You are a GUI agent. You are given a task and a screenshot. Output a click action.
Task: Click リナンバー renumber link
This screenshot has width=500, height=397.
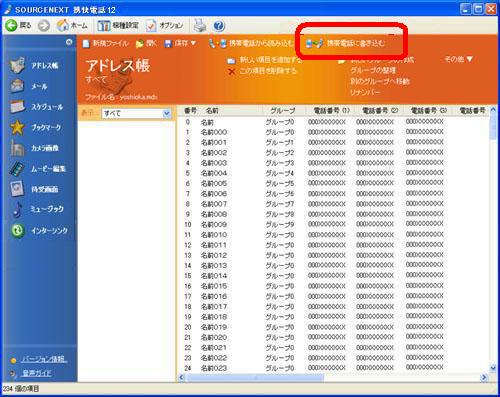pyautogui.click(x=365, y=92)
